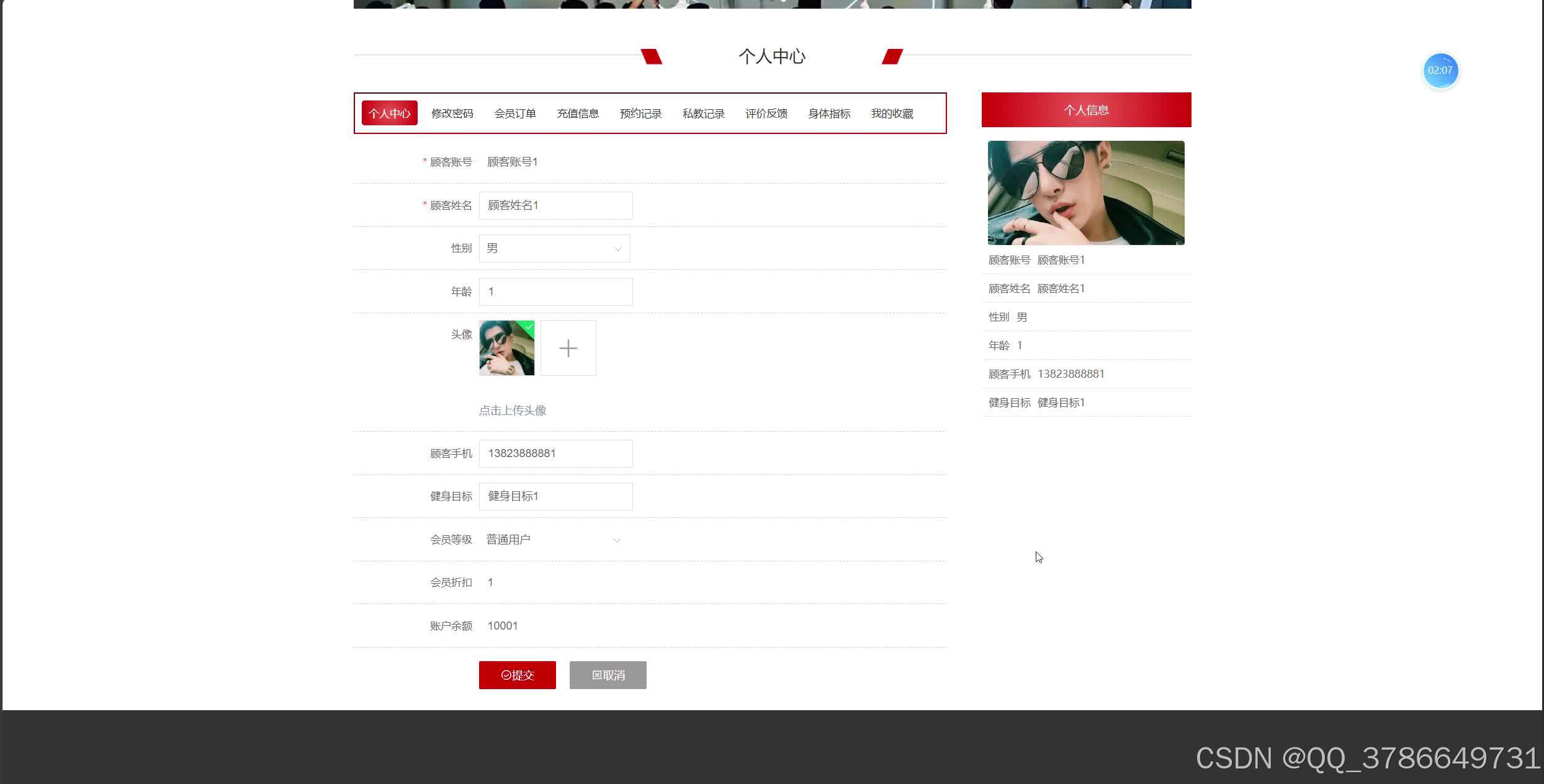Click the 提交 submit button
Viewport: 1544px width, 784px height.
coord(517,675)
